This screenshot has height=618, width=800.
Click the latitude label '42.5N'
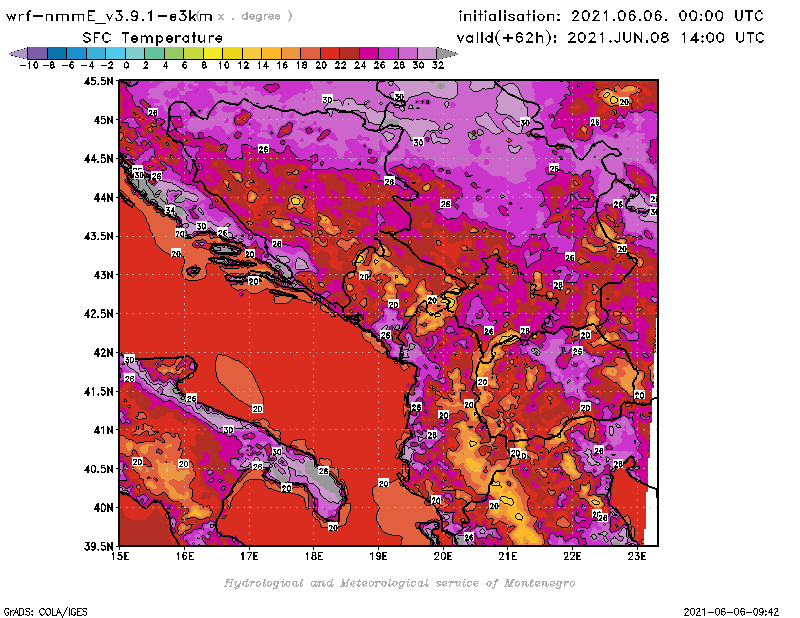pos(98,313)
